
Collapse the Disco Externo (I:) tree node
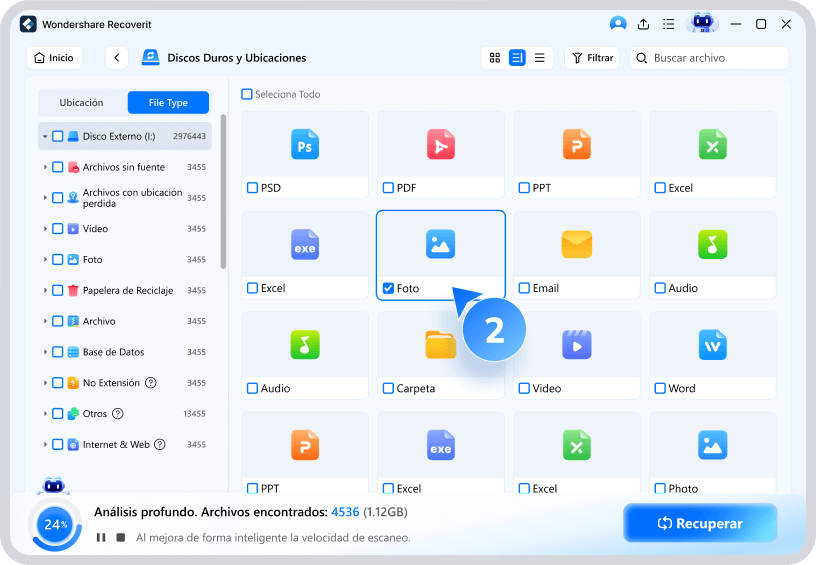[45, 136]
